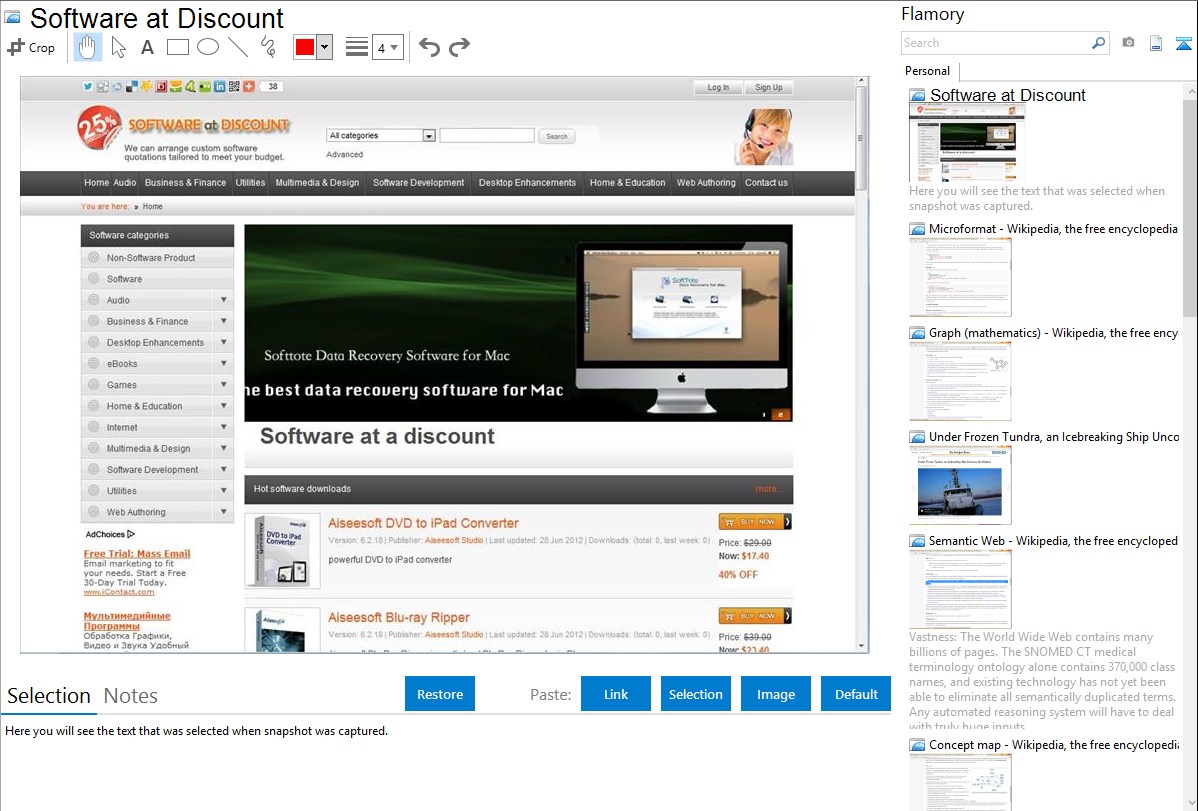Click the Default paste button
This screenshot has width=1198, height=811.
click(856, 694)
